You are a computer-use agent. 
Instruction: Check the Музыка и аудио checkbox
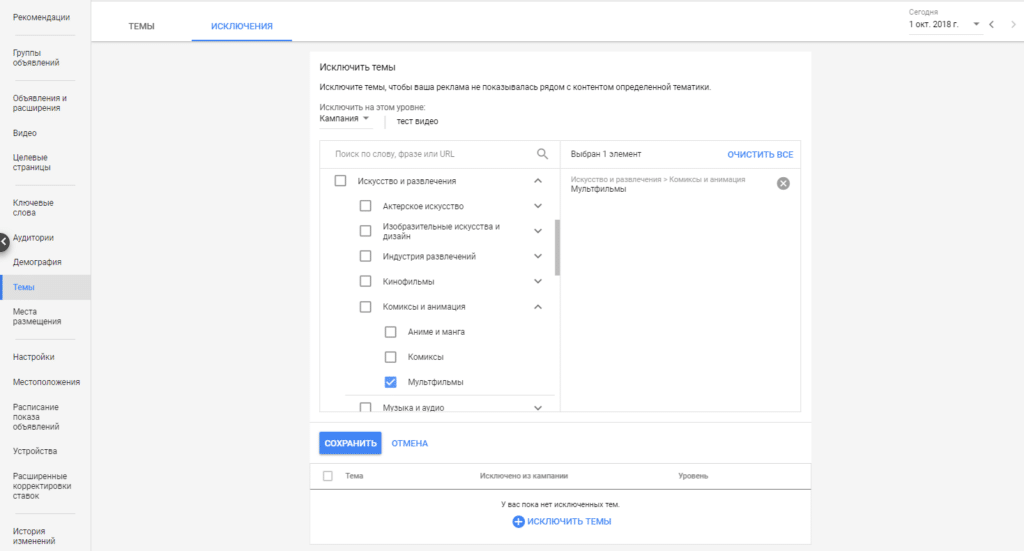point(365,407)
